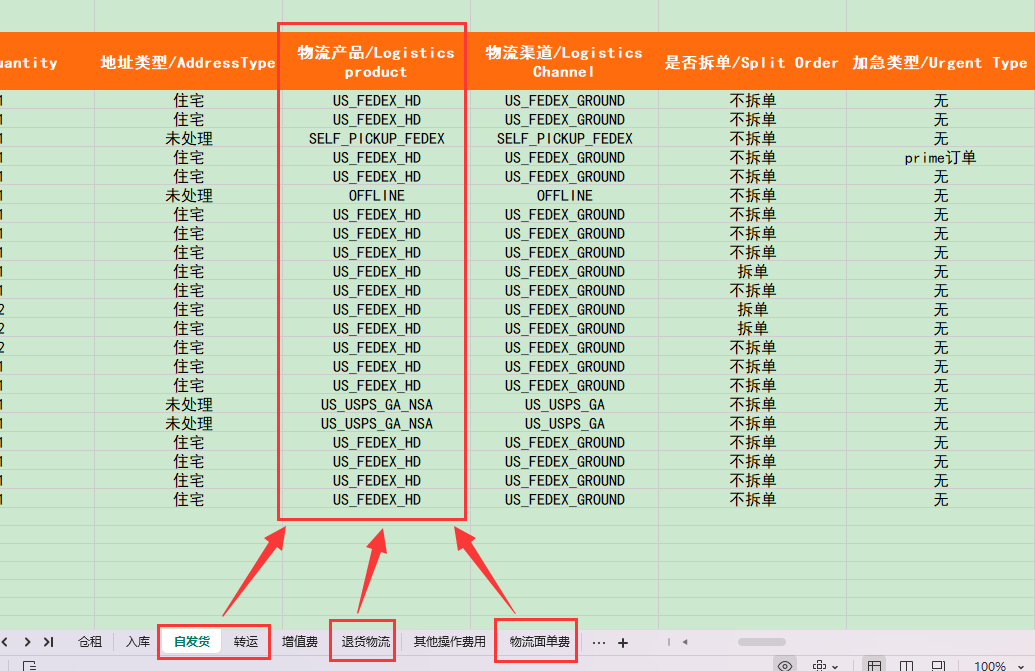
Task: Select the 地址类型/AddressType header cell
Action: coord(188,61)
